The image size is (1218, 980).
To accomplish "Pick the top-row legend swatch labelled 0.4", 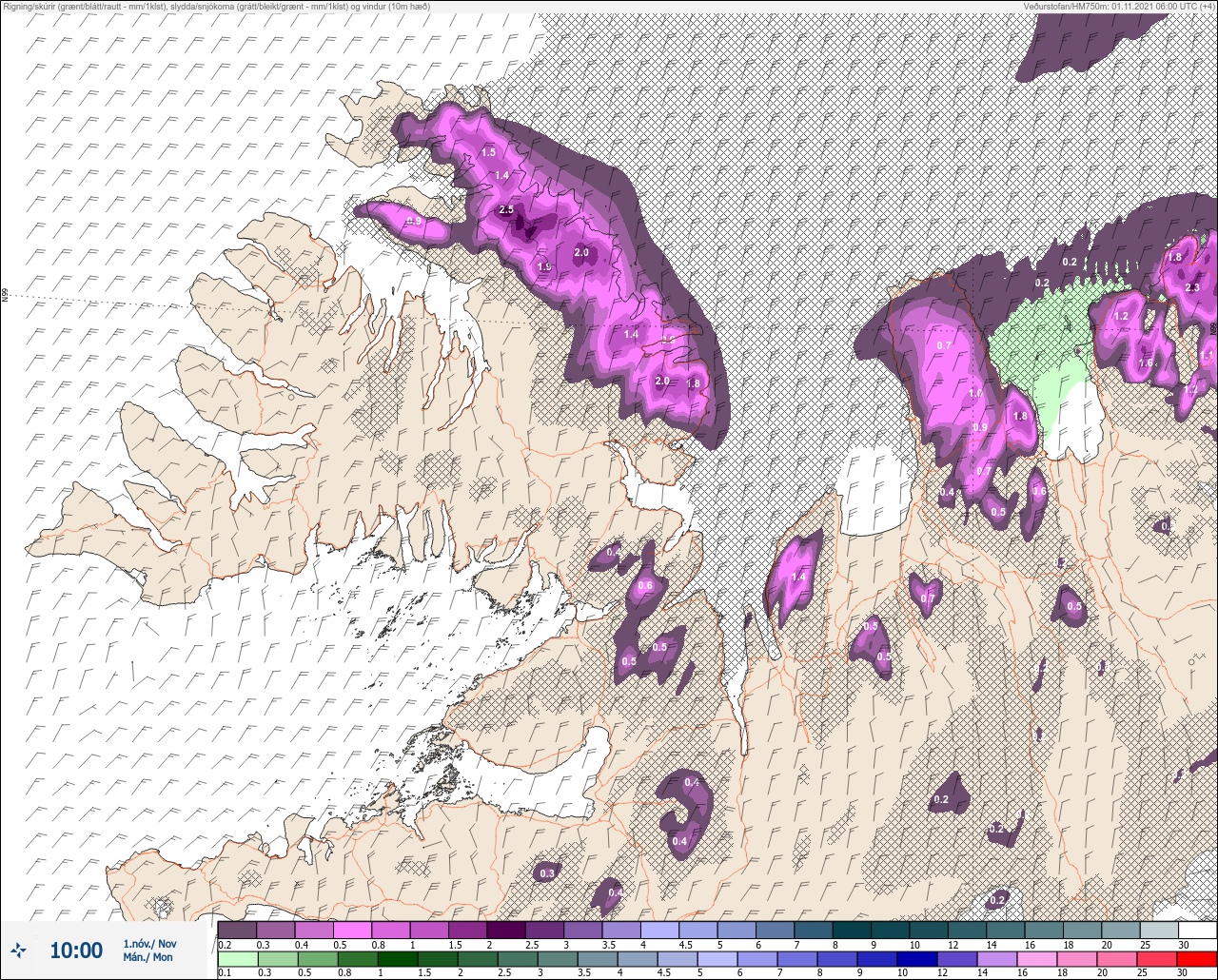I will [x=314, y=930].
